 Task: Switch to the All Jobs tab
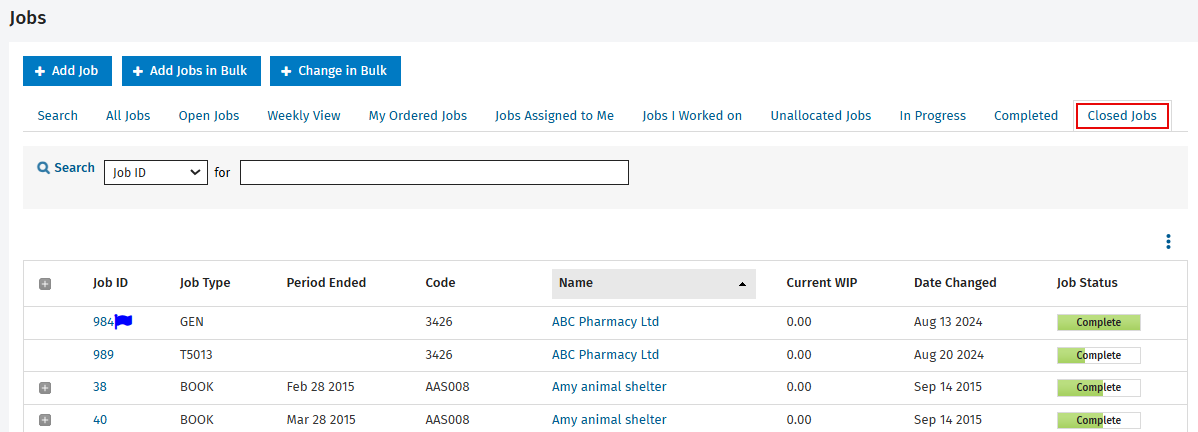pyautogui.click(x=128, y=116)
